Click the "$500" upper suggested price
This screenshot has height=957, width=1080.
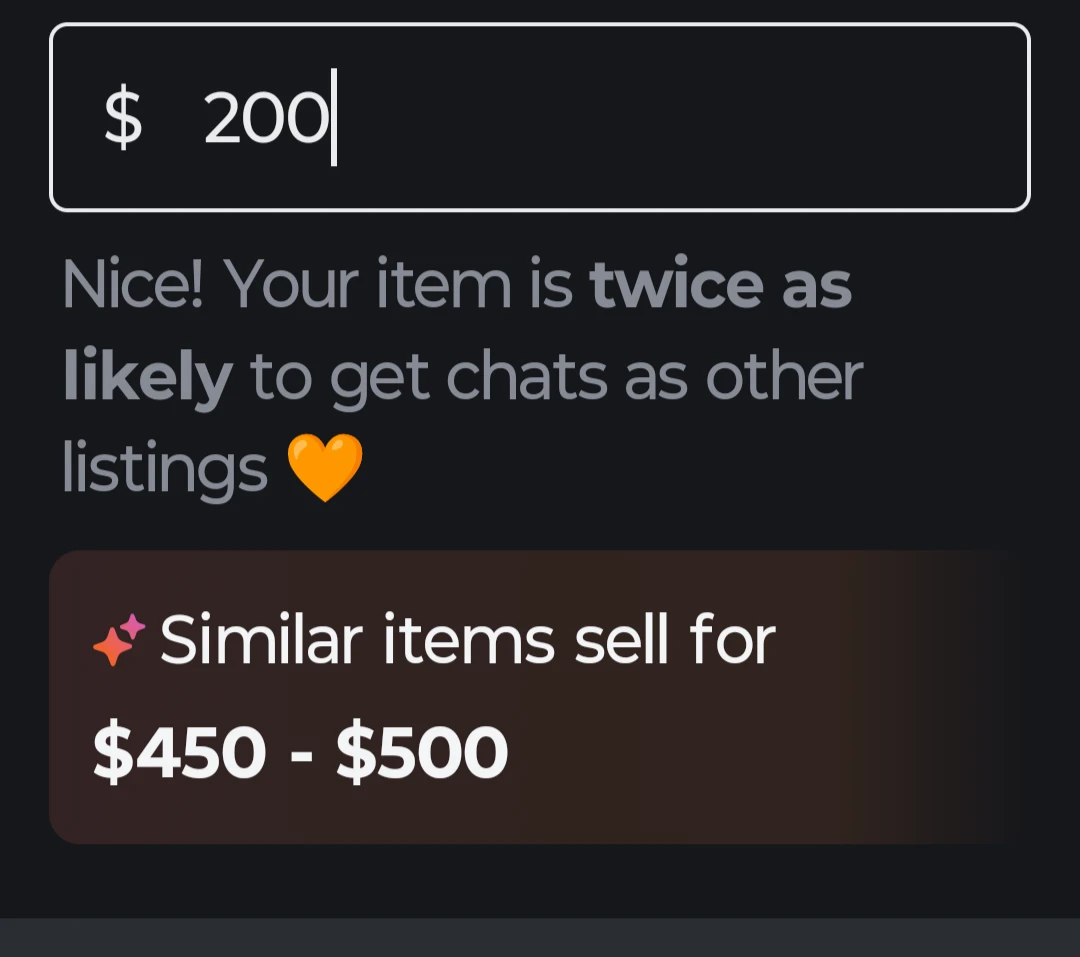(422, 752)
